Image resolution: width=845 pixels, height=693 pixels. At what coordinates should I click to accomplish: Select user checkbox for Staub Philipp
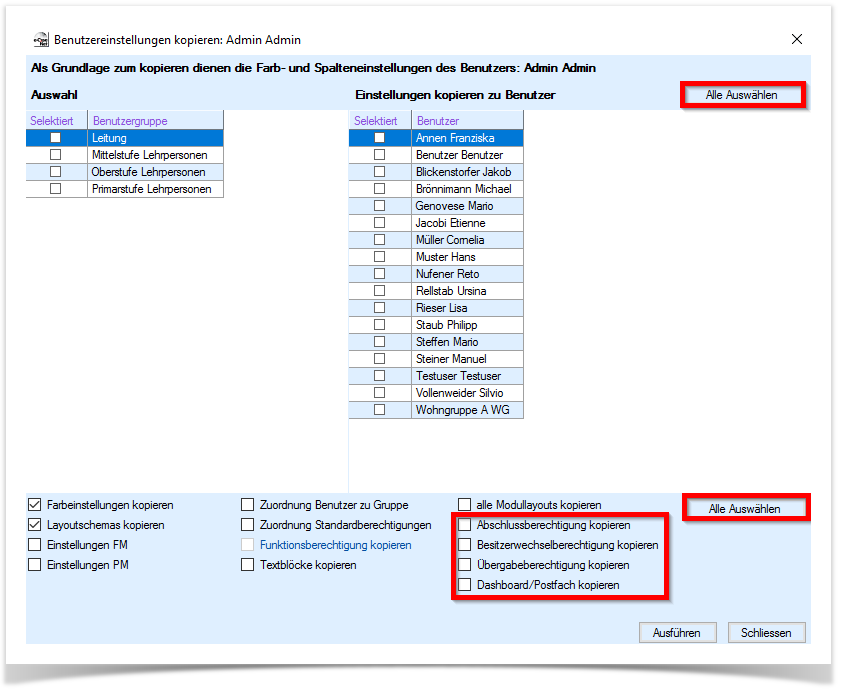(x=379, y=325)
